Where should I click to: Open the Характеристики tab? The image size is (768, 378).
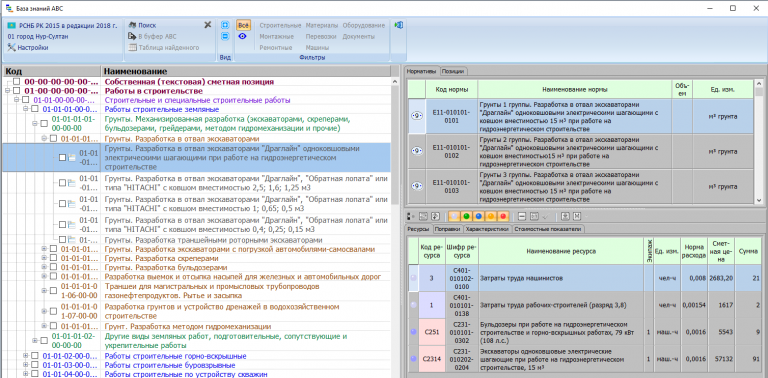[x=487, y=229]
